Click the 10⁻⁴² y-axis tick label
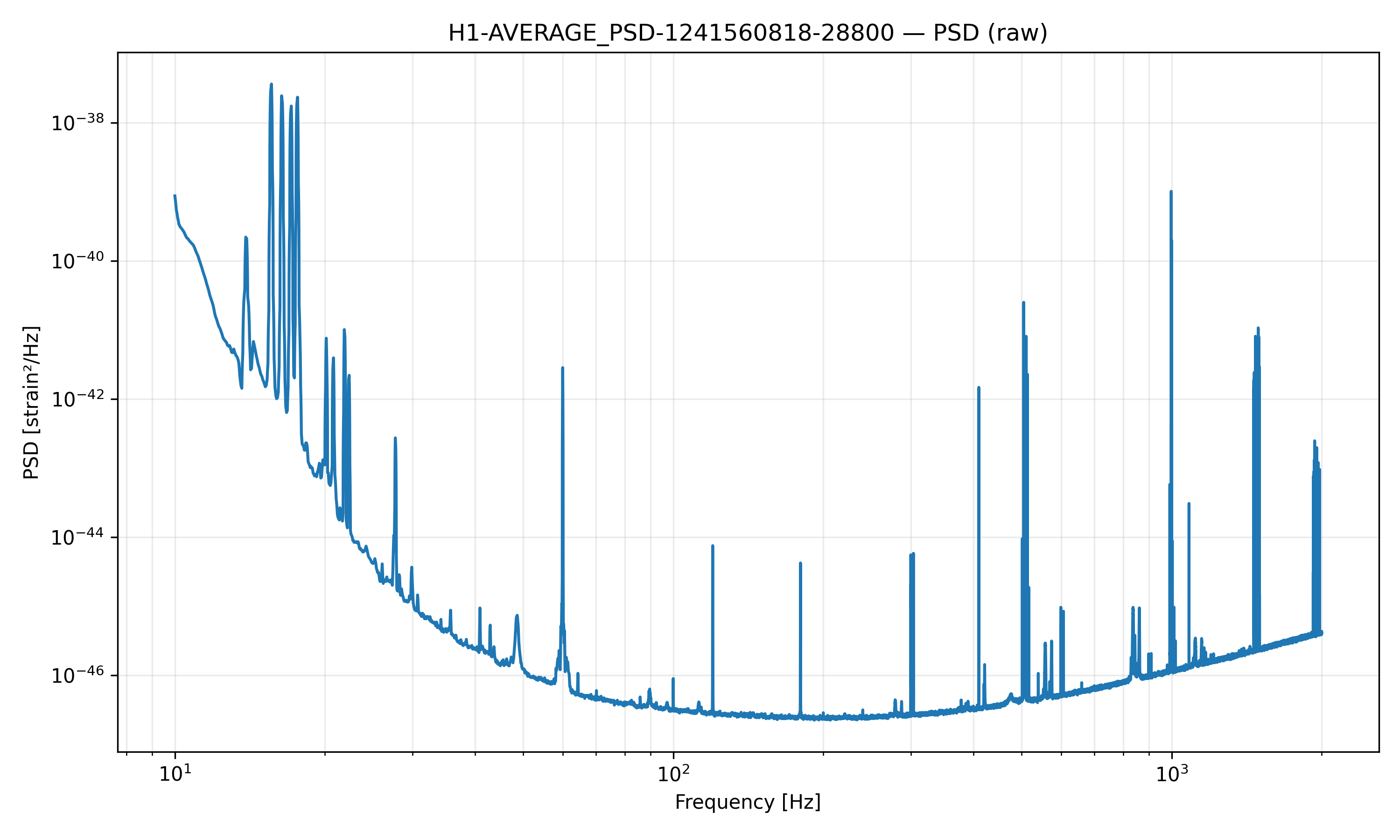 pyautogui.click(x=78, y=399)
